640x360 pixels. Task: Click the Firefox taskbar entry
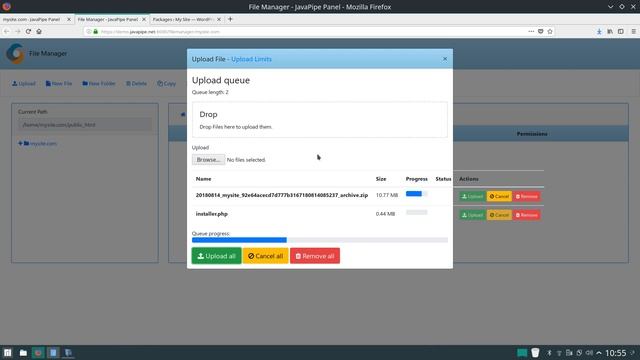[38, 353]
